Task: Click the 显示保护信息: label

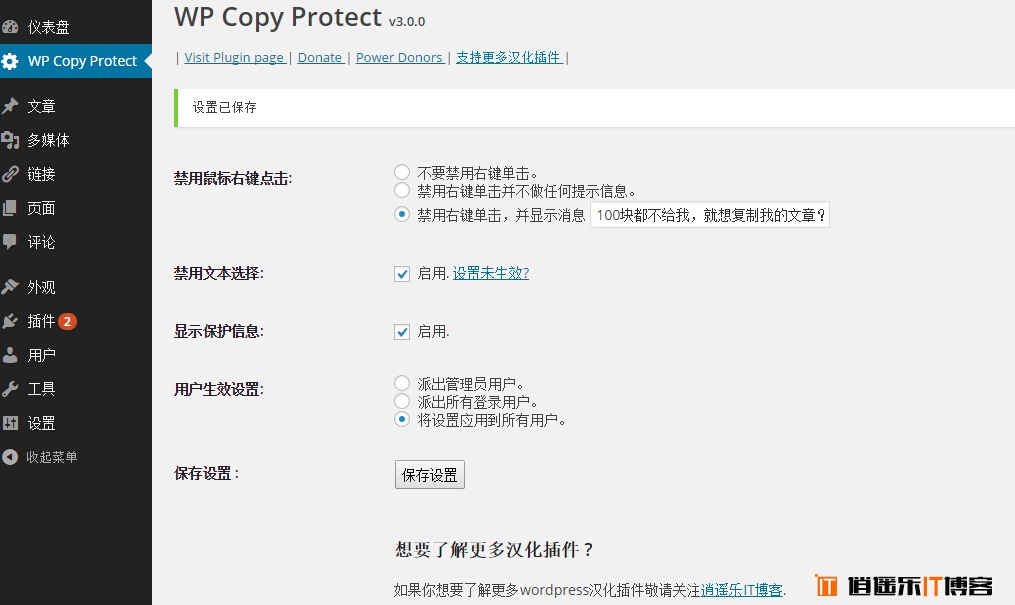Action: point(219,332)
